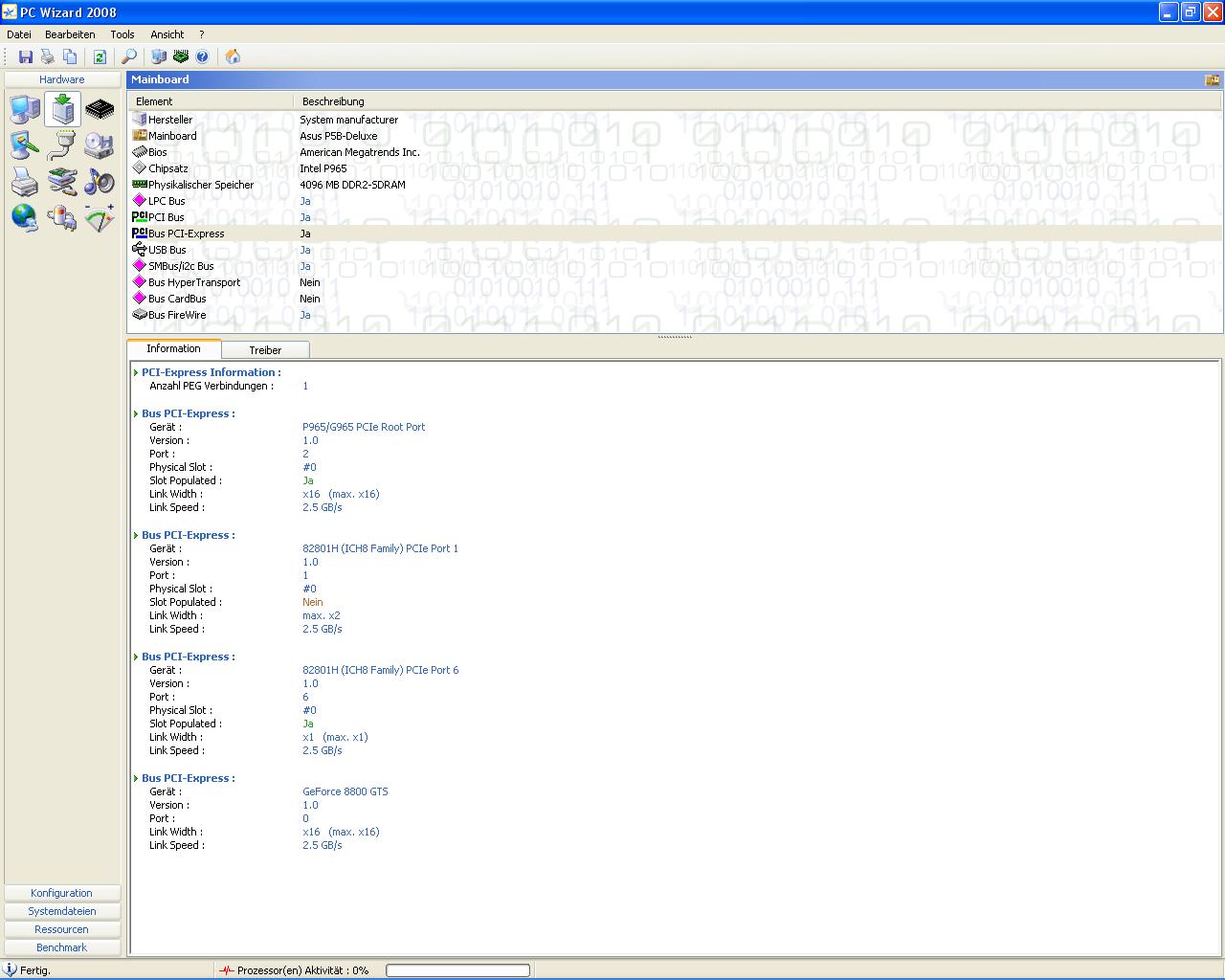The image size is (1225, 980).
Task: Open the System Summary computer icon
Action: click(x=25, y=109)
